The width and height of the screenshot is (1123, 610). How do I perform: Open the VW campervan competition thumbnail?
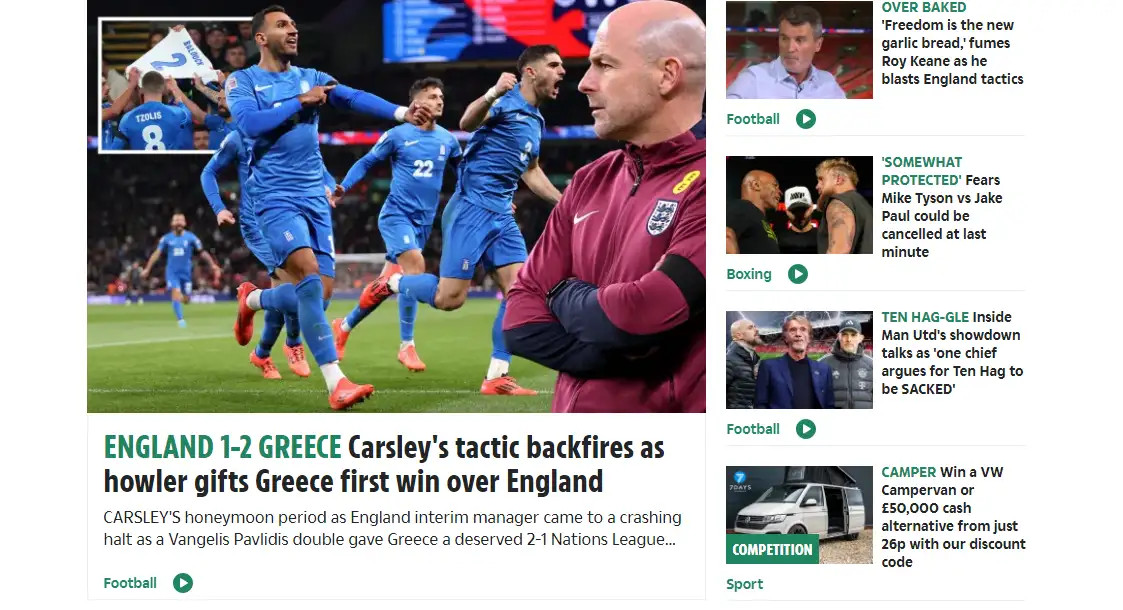coord(799,515)
